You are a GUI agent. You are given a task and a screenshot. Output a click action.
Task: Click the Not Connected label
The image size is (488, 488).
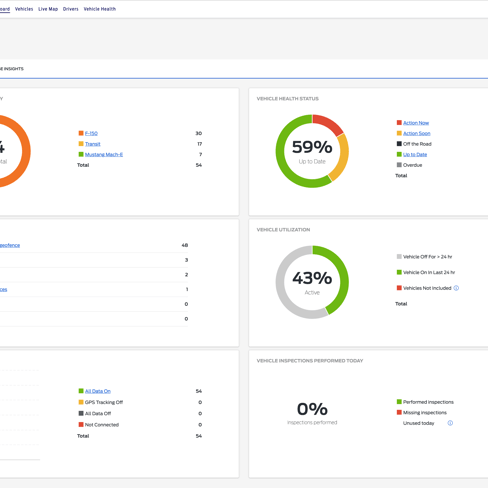(x=102, y=425)
